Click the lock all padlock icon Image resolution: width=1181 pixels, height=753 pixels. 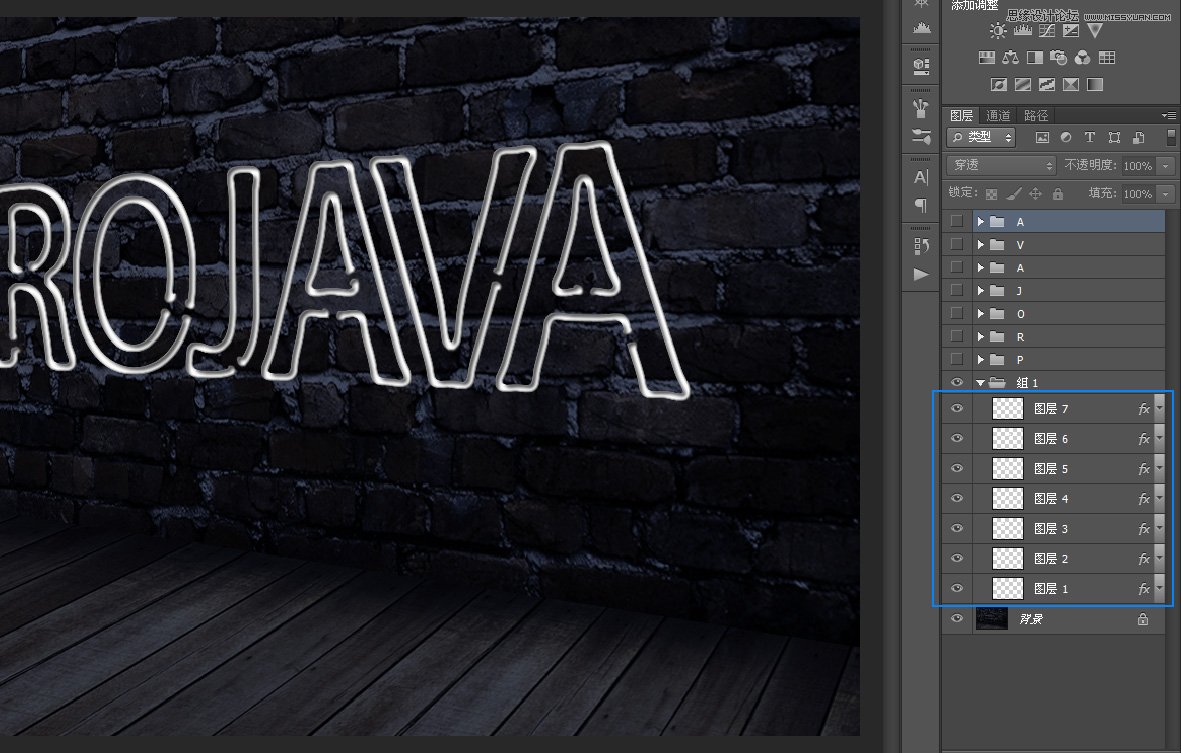tap(1055, 193)
